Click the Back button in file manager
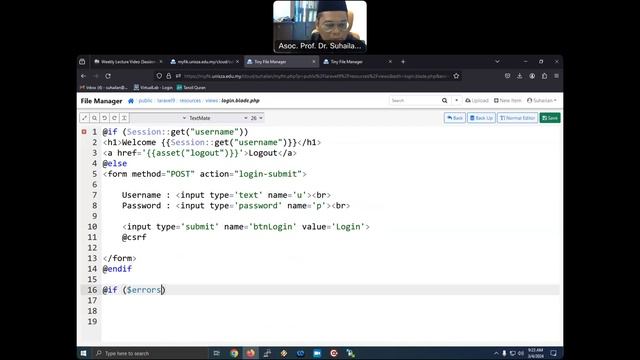 (x=455, y=118)
